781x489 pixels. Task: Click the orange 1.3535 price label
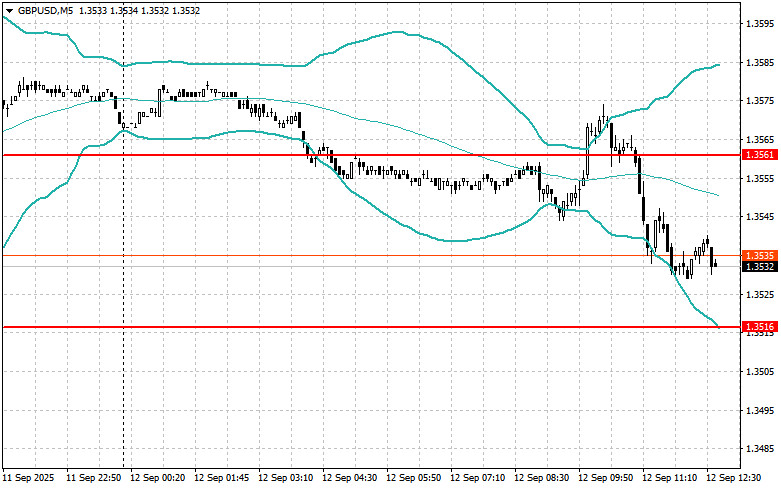click(x=760, y=255)
